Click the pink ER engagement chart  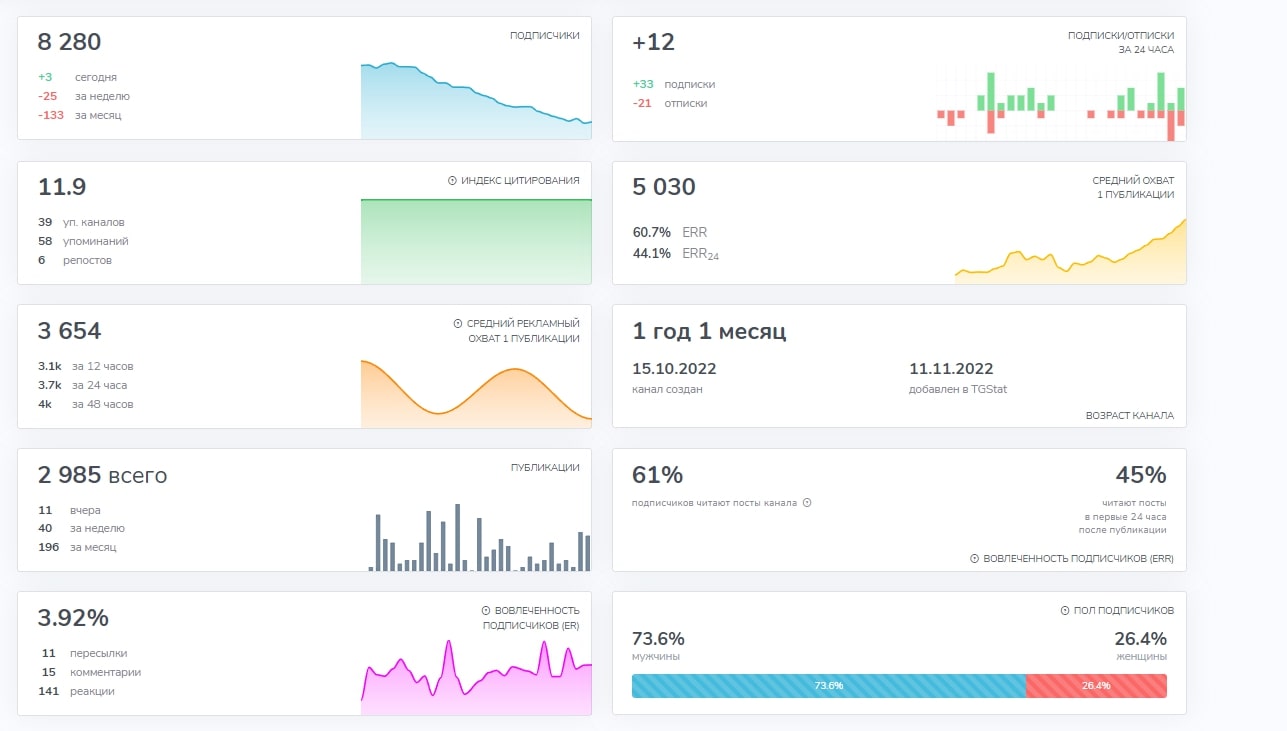pyautogui.click(x=476, y=677)
